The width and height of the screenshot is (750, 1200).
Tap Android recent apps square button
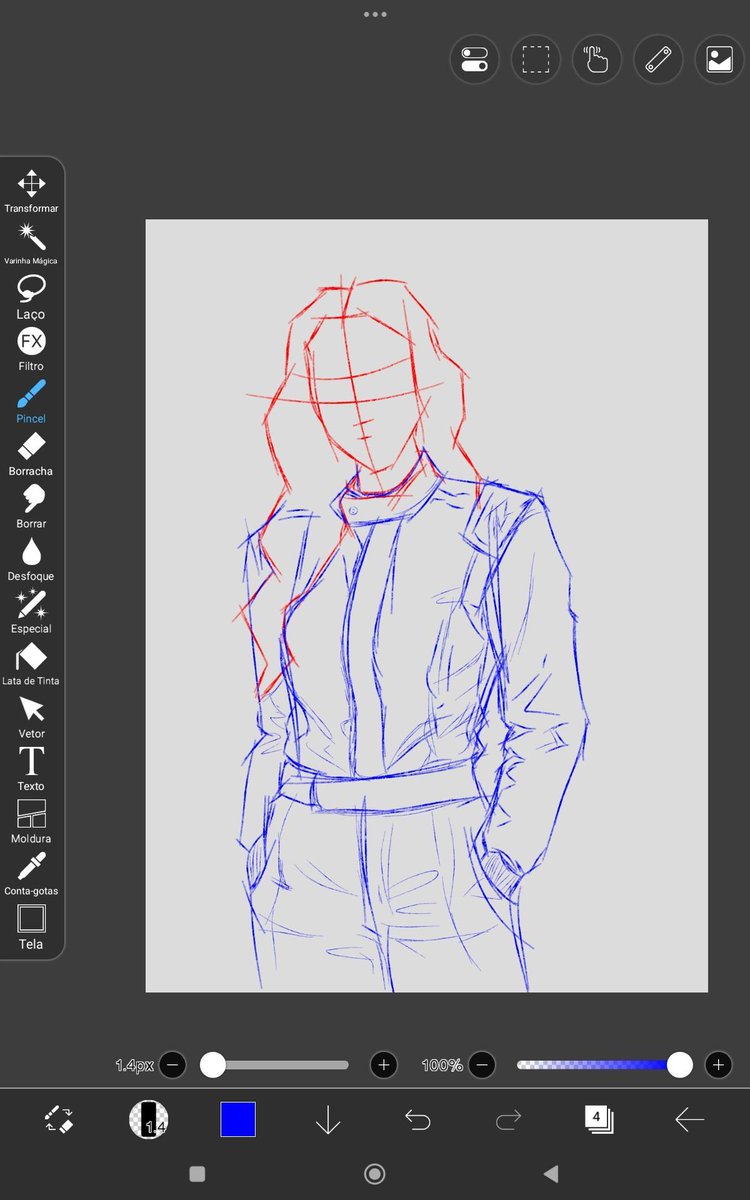click(x=197, y=1174)
